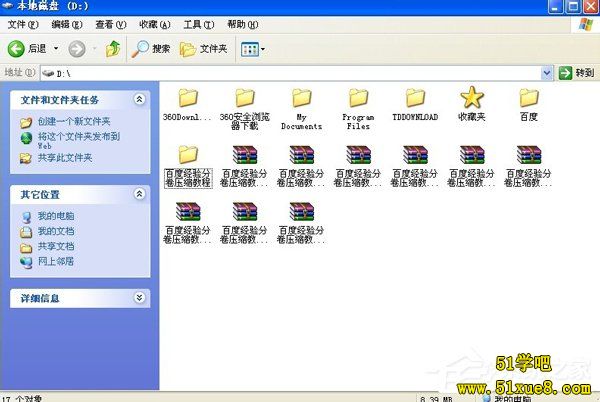Select the 收藏夹 star folder icon

[472, 98]
